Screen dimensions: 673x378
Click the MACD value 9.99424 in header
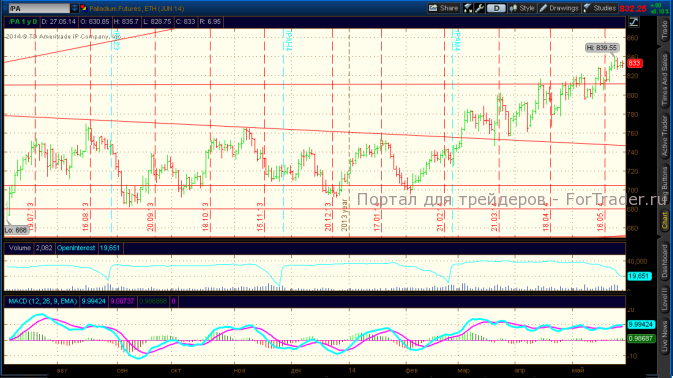tap(94, 301)
